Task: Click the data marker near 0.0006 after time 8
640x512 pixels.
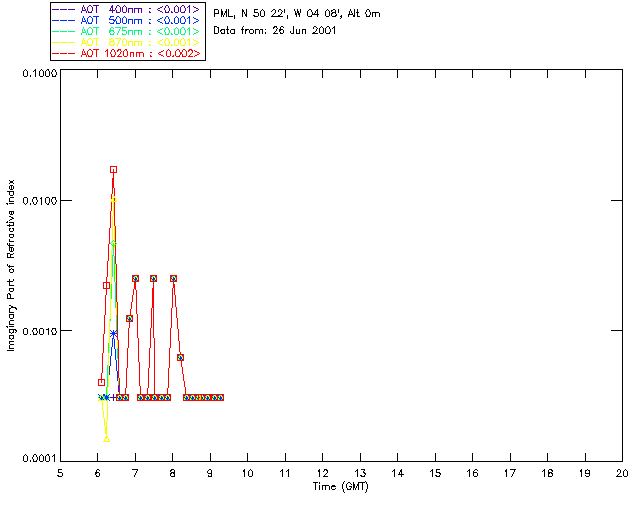Action: pyautogui.click(x=180, y=357)
